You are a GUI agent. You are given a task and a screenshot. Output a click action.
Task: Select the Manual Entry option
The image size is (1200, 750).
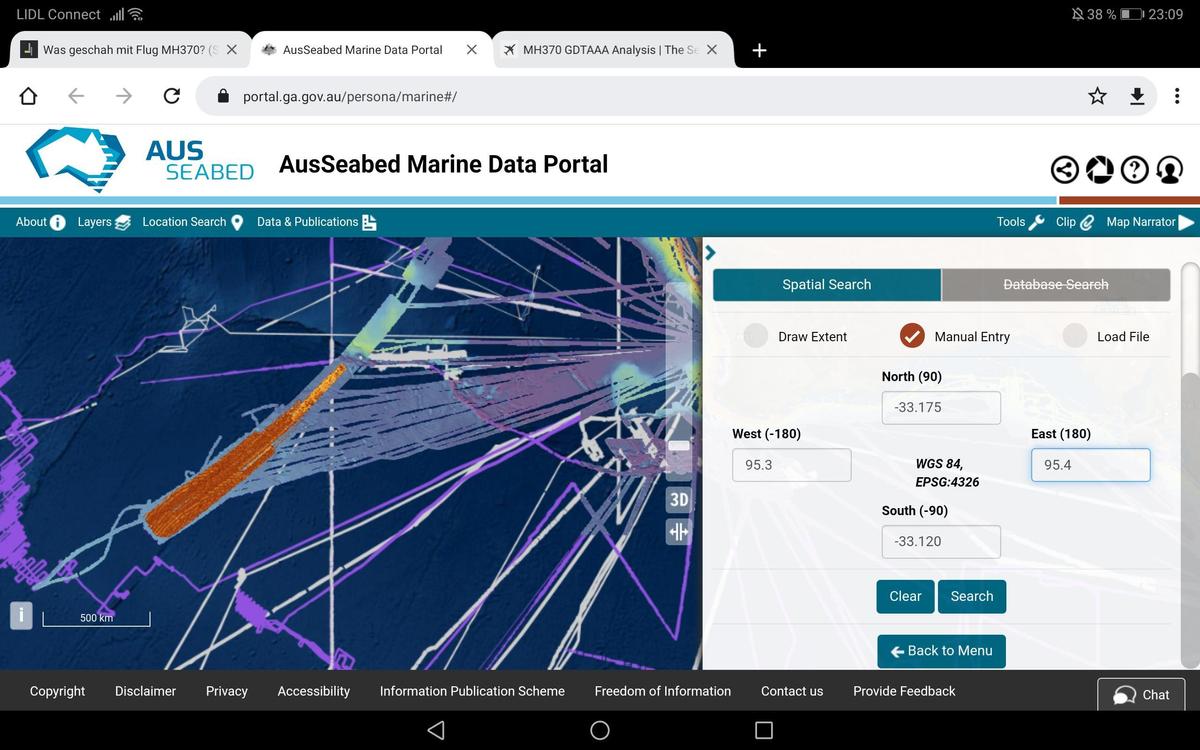[955, 336]
